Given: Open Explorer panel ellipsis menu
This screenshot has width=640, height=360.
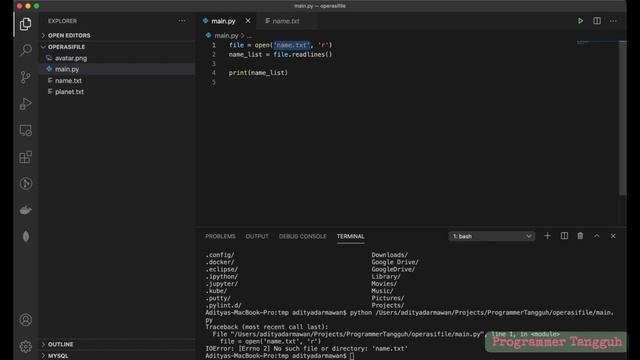Looking at the screenshot, I should pos(182,21).
